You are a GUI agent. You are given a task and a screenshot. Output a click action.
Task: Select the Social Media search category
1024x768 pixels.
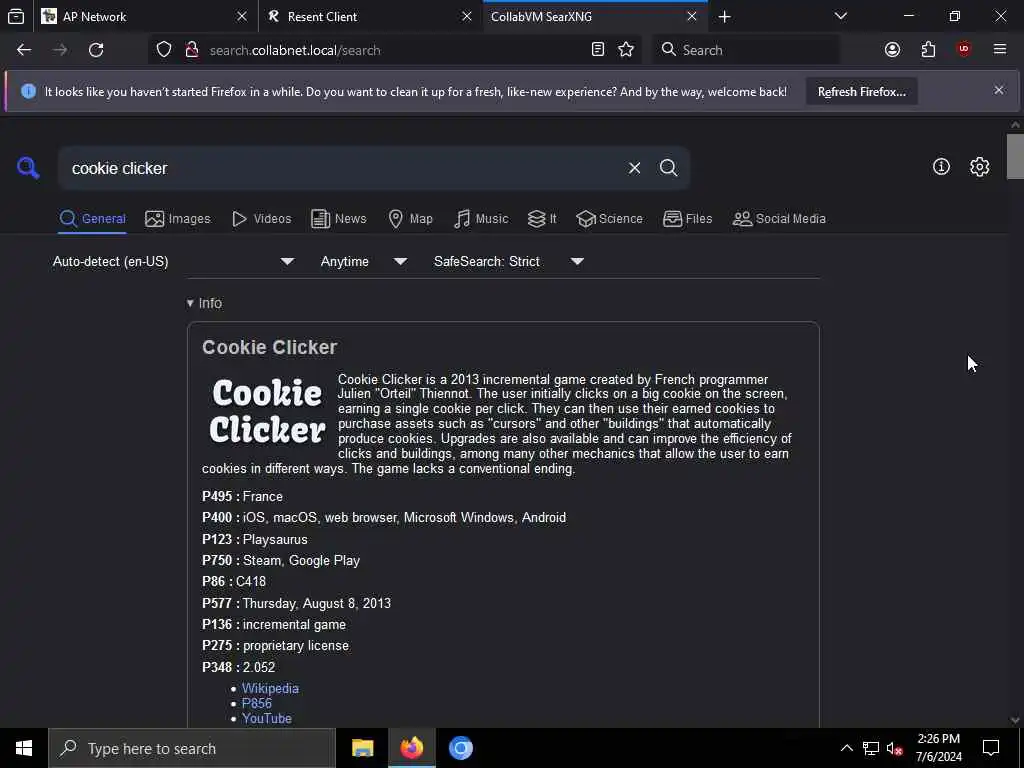click(779, 219)
